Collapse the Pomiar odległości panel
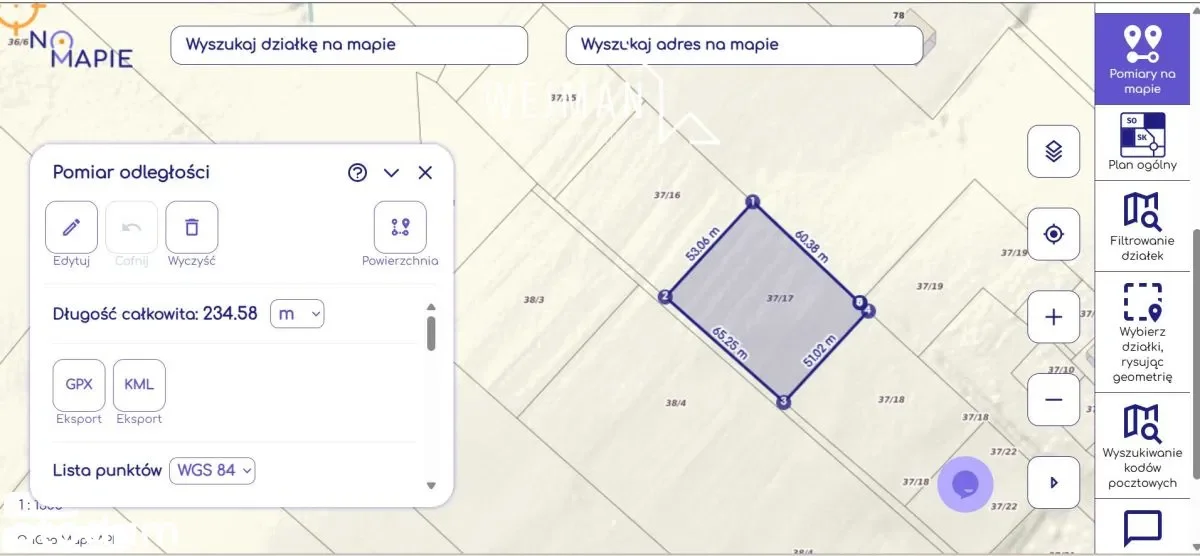 (391, 173)
